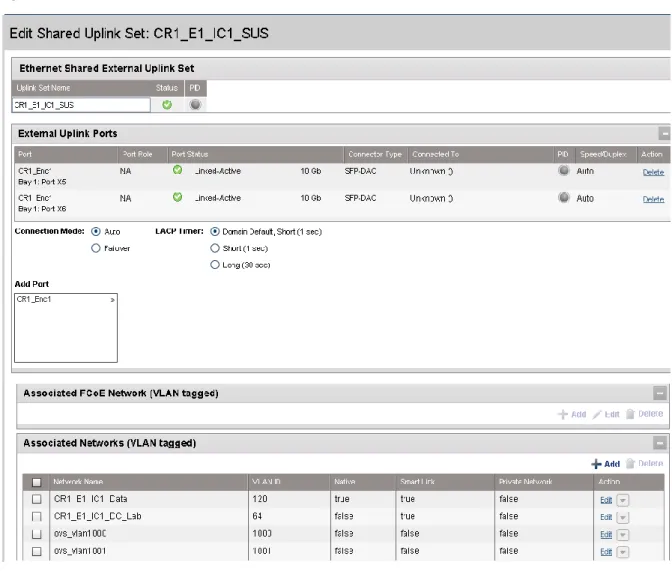Toggle PID indicator for Port X6
672x571 pixels.
click(564, 198)
